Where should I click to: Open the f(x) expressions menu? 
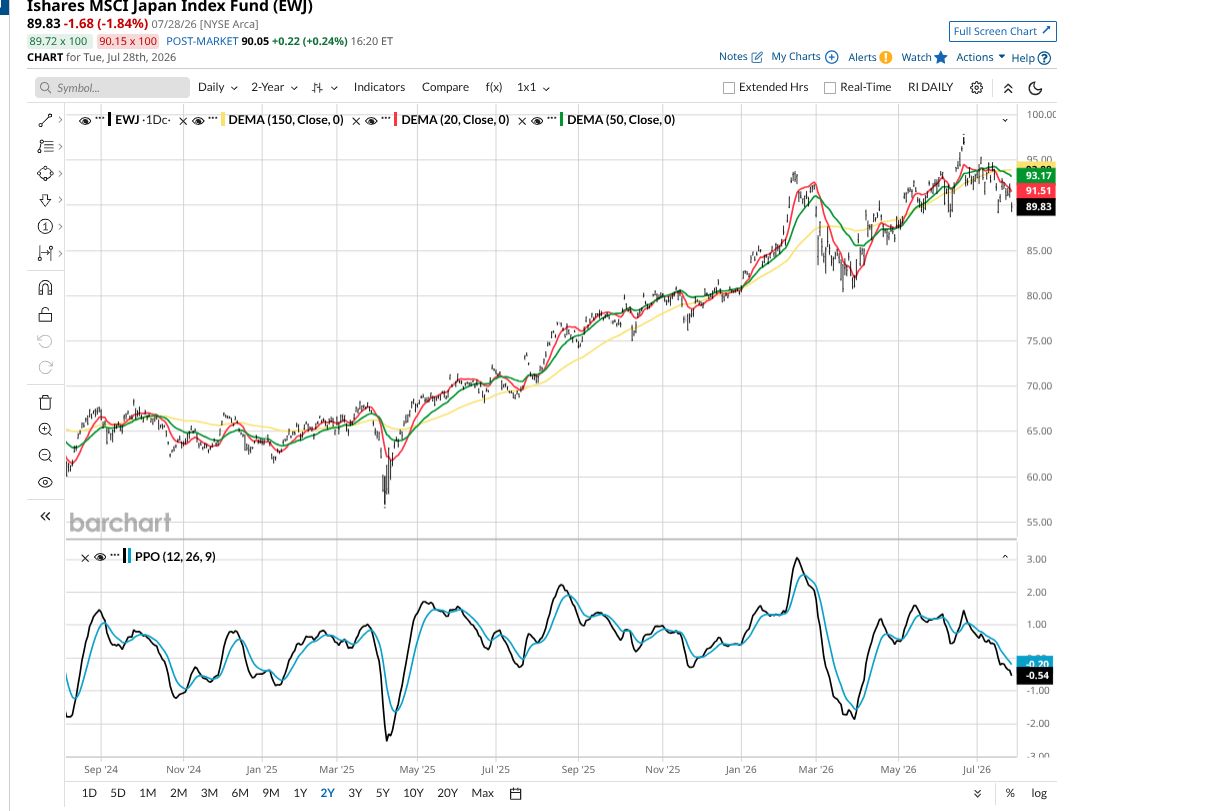pos(493,87)
